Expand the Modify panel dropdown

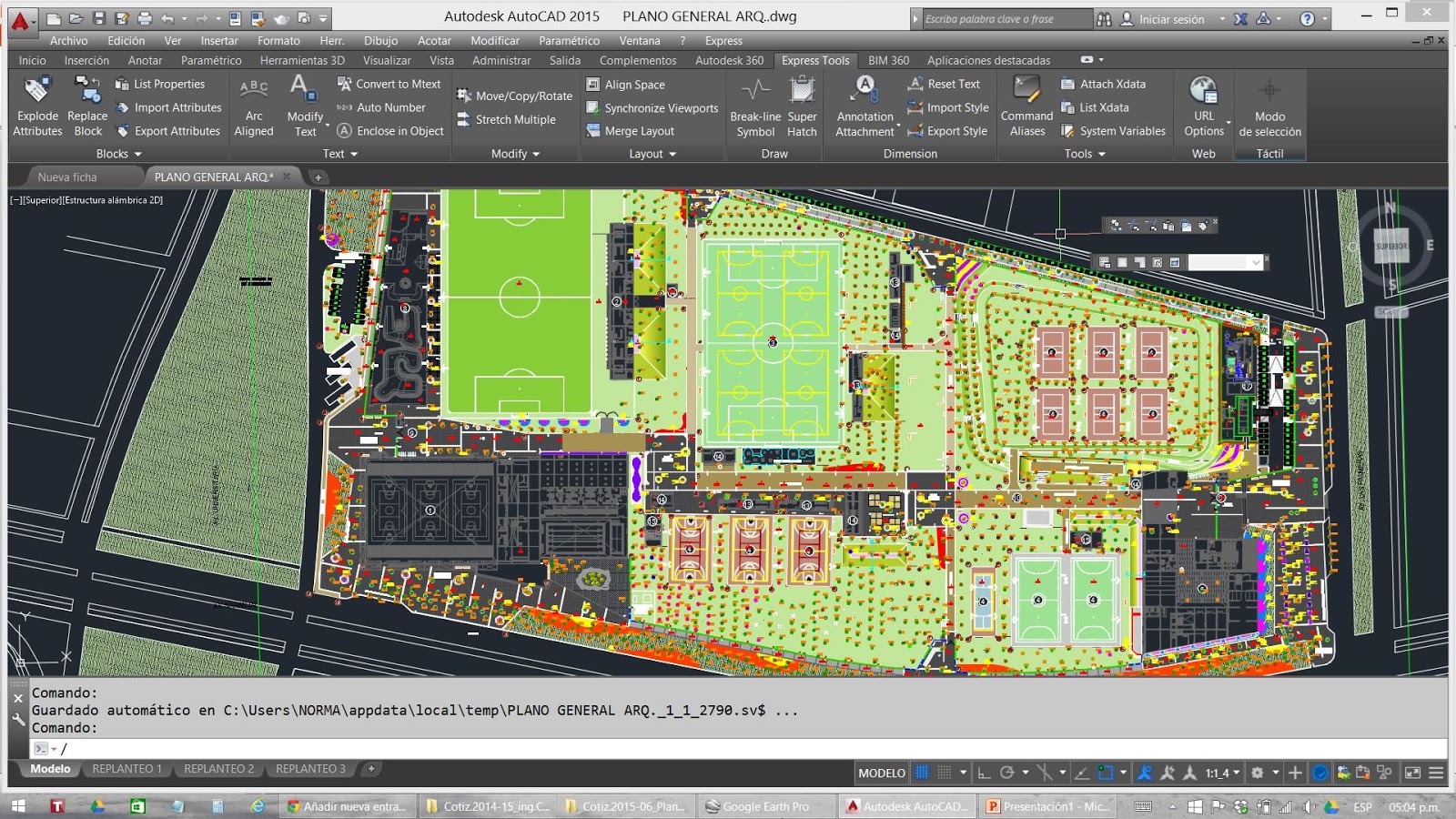(x=516, y=154)
